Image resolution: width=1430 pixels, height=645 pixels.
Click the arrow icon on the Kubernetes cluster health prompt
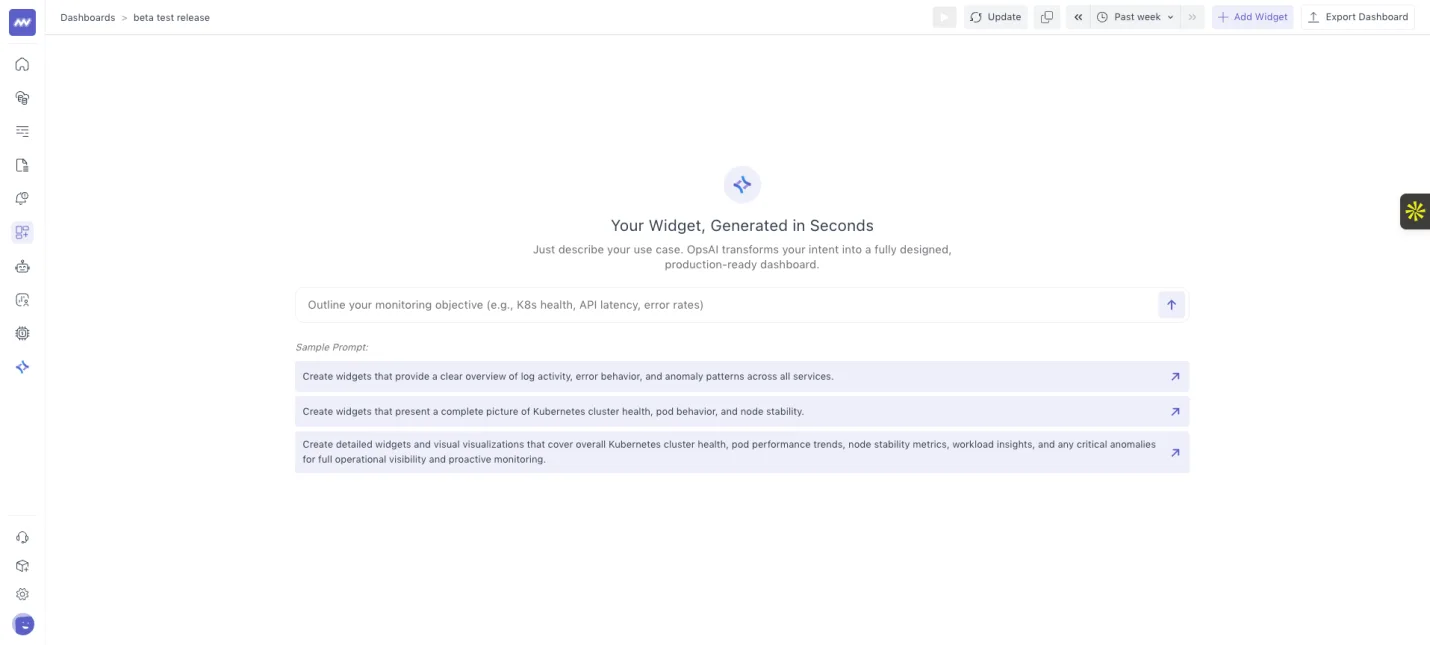point(1175,411)
